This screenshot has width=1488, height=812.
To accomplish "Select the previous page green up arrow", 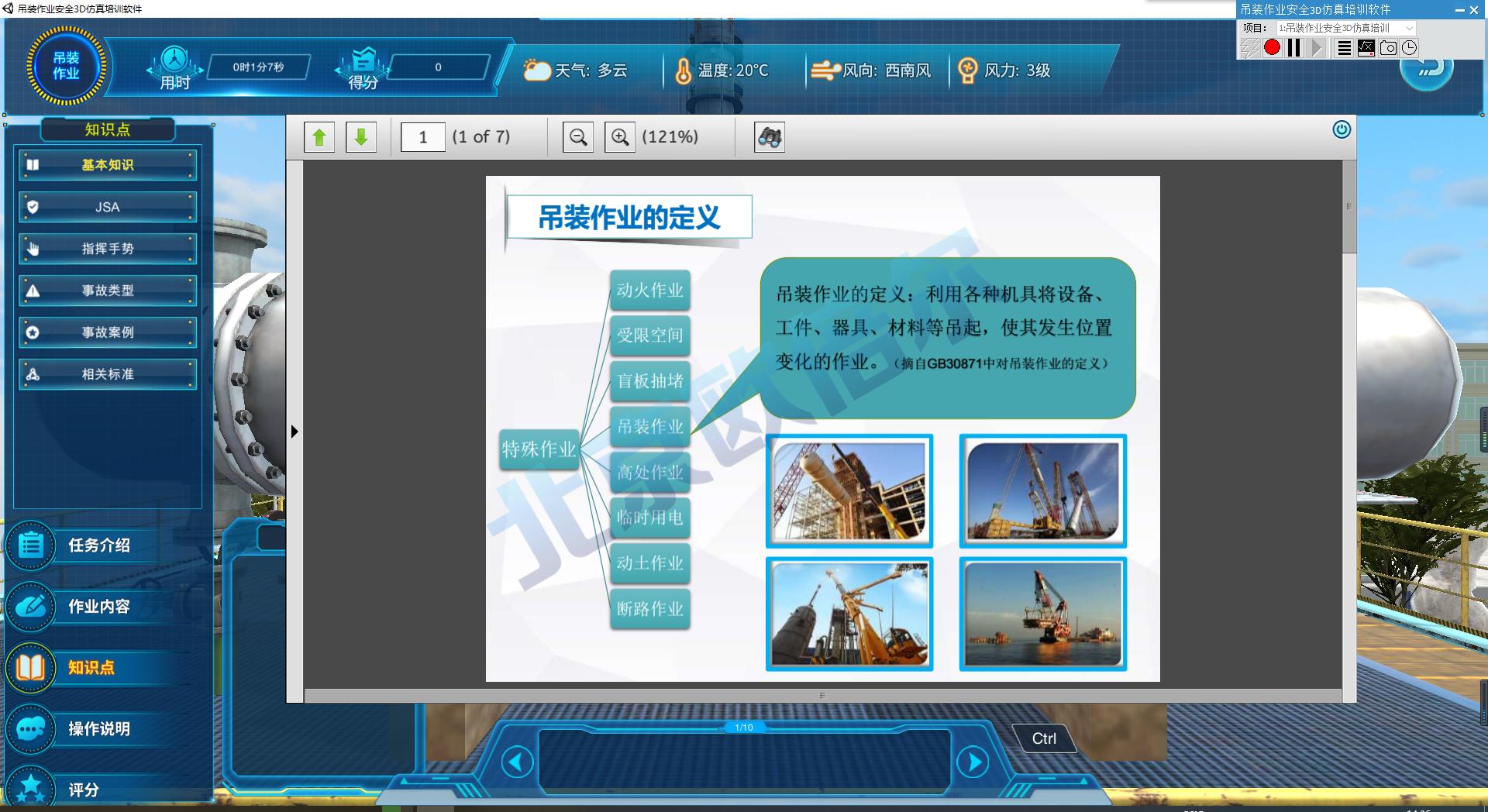I will pyautogui.click(x=319, y=137).
